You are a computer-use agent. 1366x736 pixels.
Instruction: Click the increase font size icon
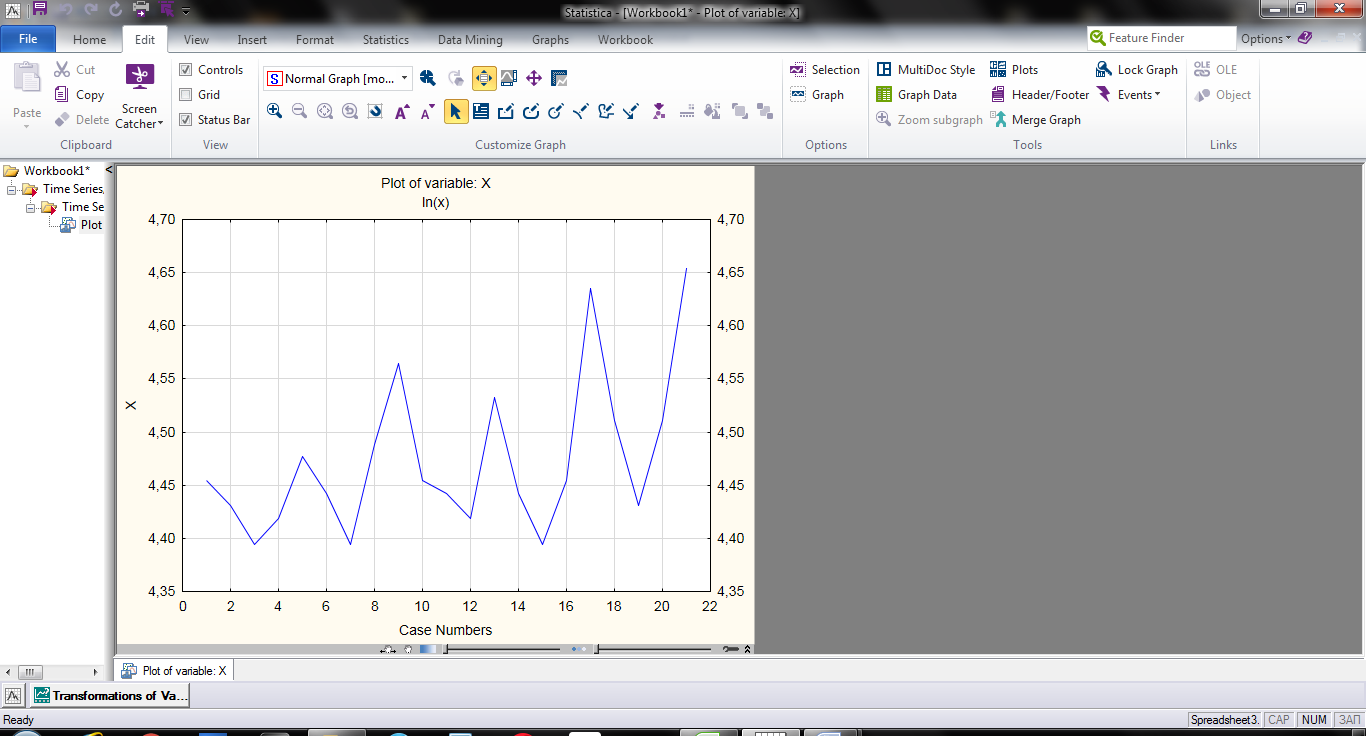(x=402, y=111)
